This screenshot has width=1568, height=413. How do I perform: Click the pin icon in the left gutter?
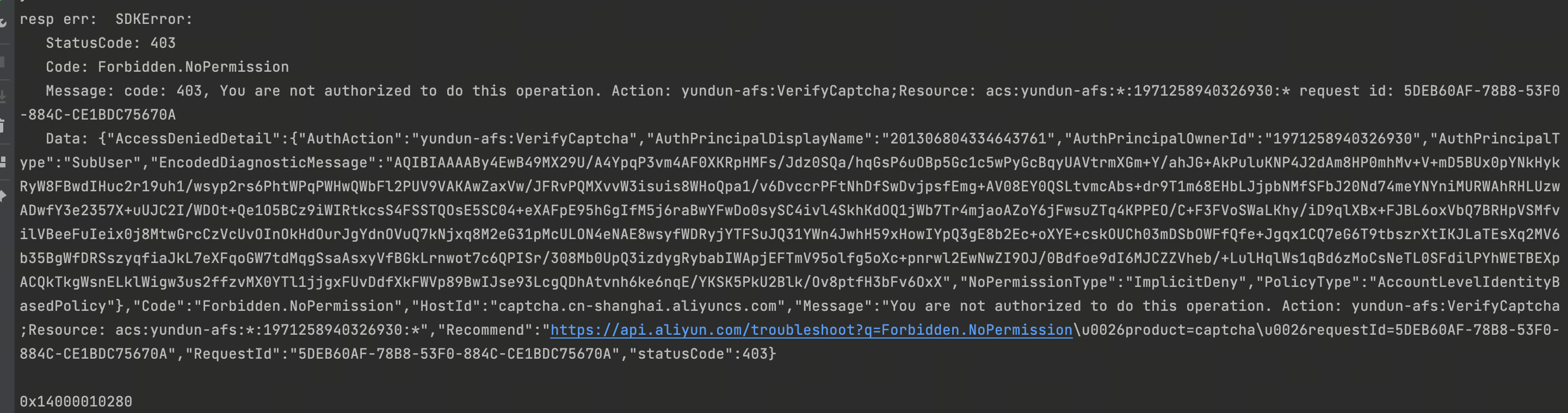tap(3, 196)
